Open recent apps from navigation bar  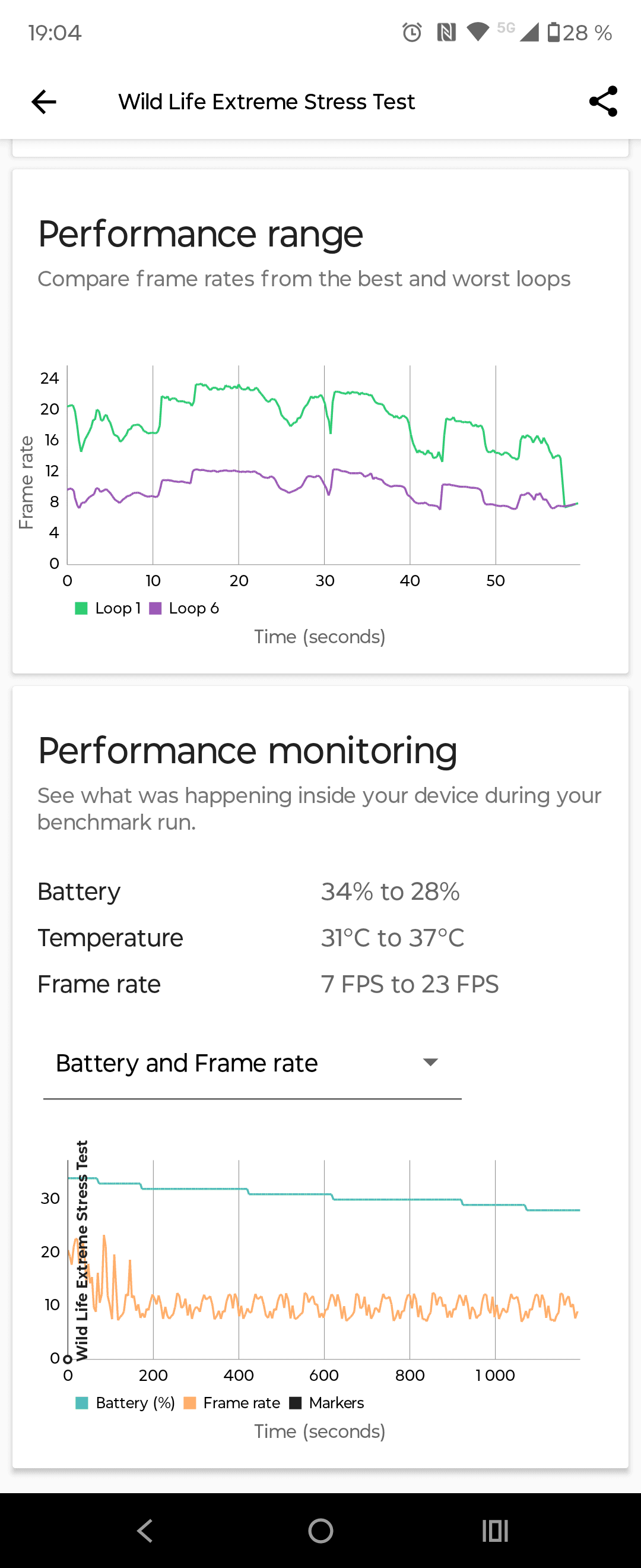[494, 1530]
